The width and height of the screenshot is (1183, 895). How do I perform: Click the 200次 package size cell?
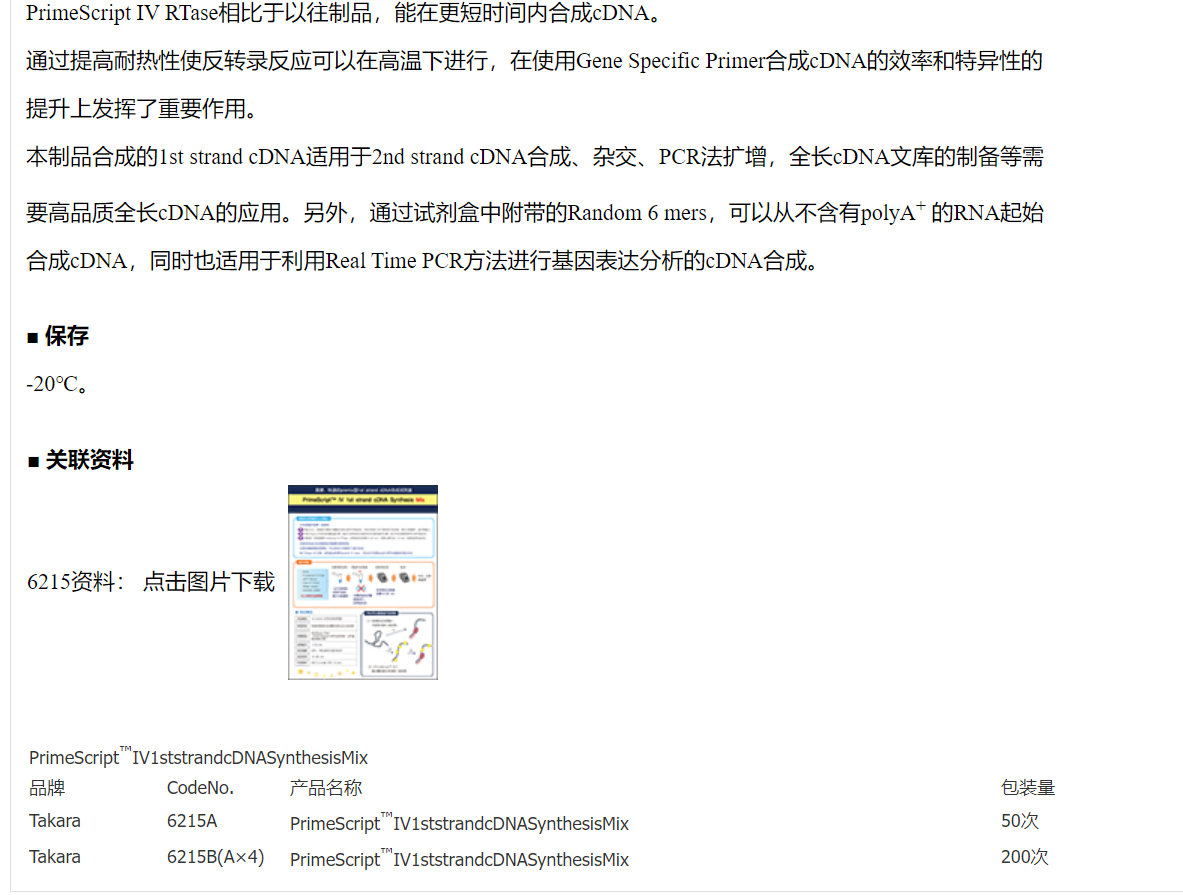click(1024, 857)
